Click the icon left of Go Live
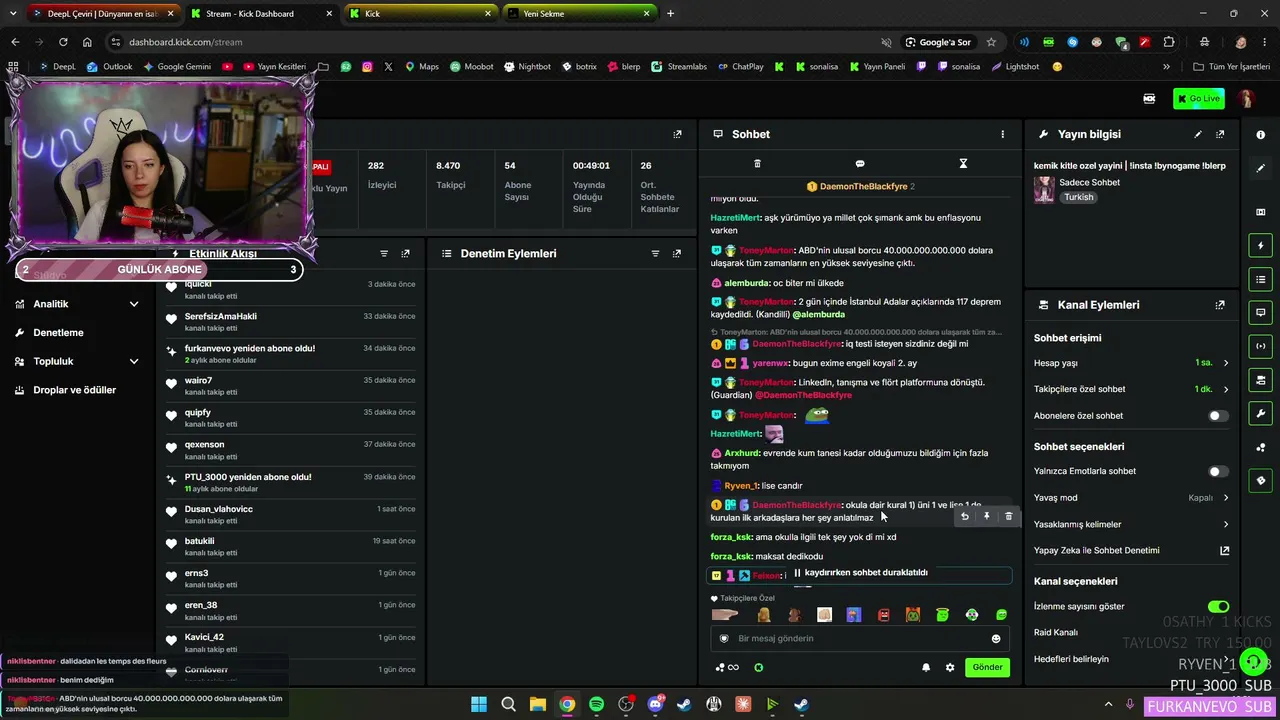This screenshot has width=1280, height=720. click(x=1149, y=98)
